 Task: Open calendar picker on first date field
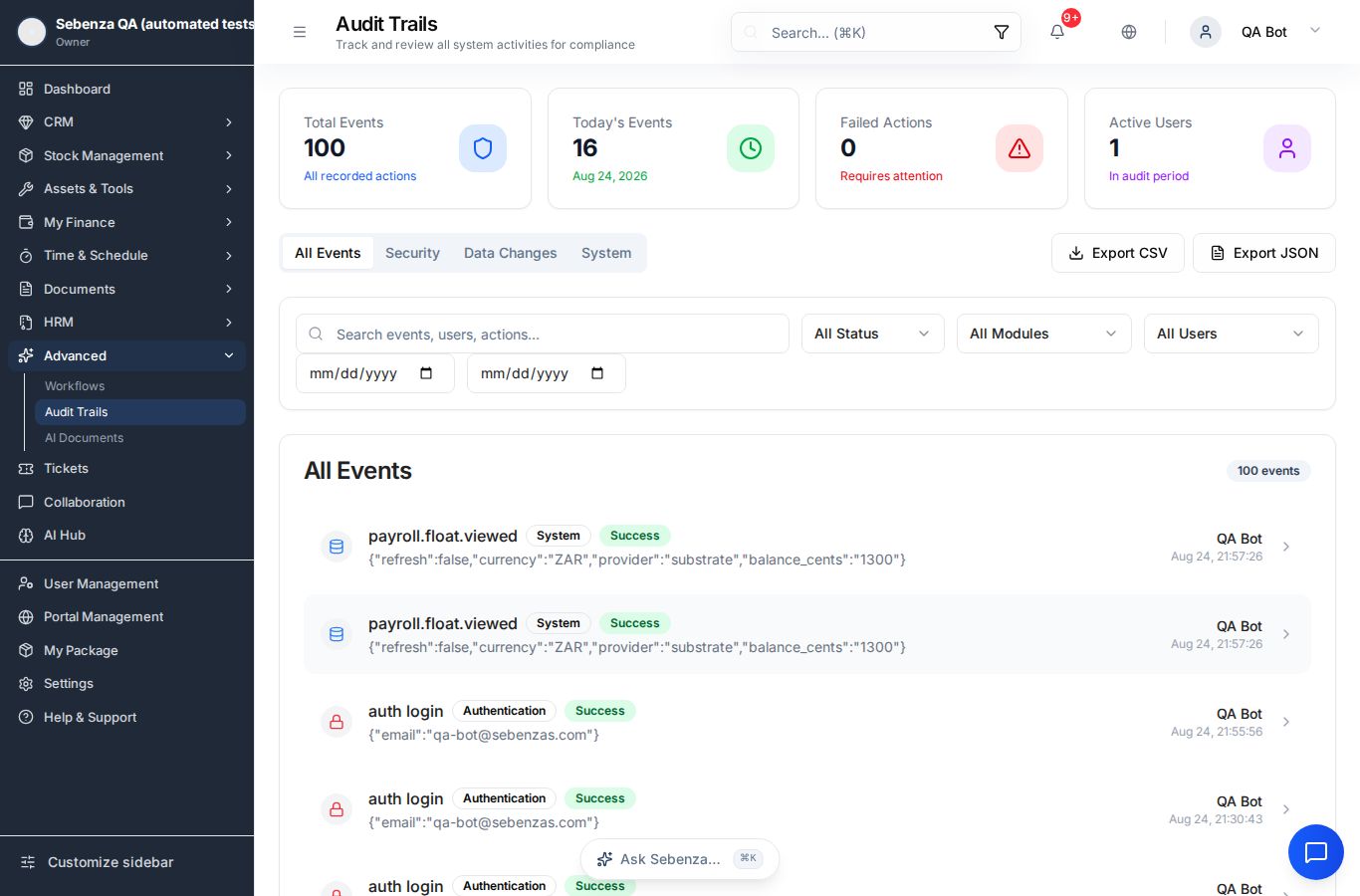(x=426, y=373)
